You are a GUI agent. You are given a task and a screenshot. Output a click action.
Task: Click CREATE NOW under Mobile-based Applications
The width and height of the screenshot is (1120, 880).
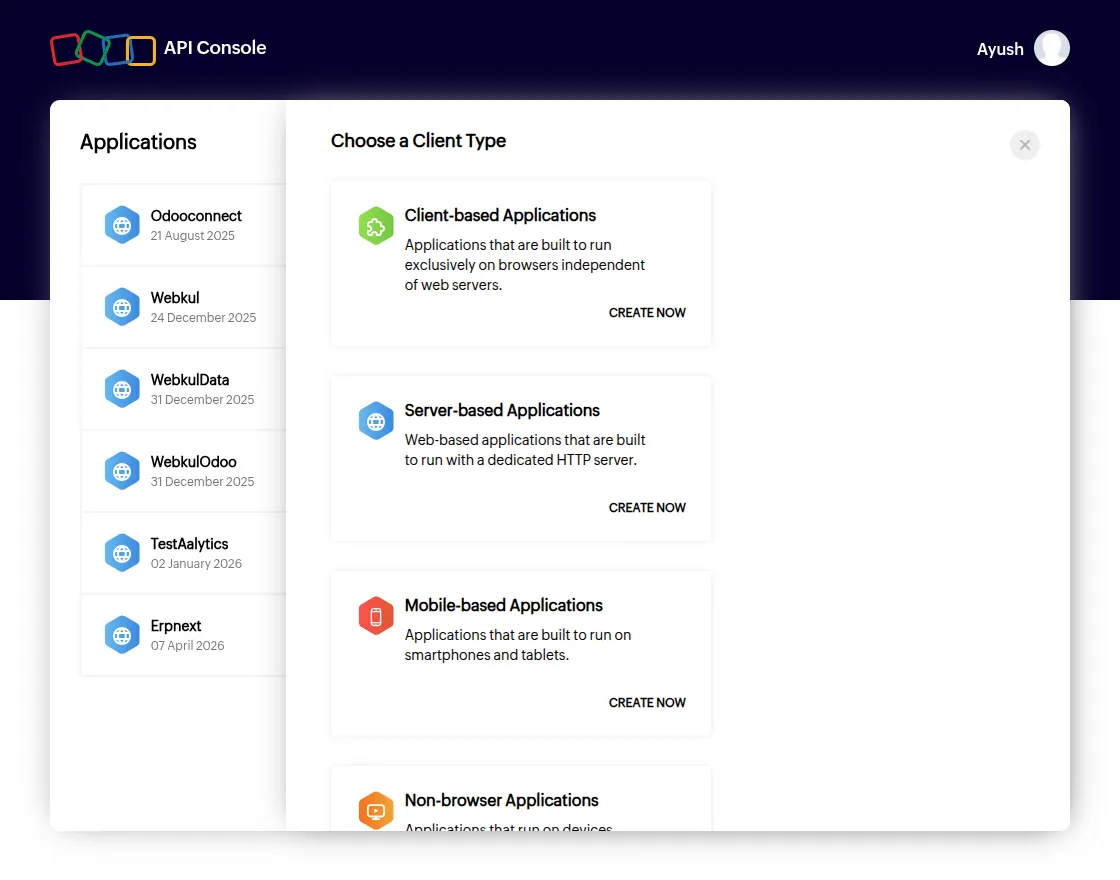[647, 702]
